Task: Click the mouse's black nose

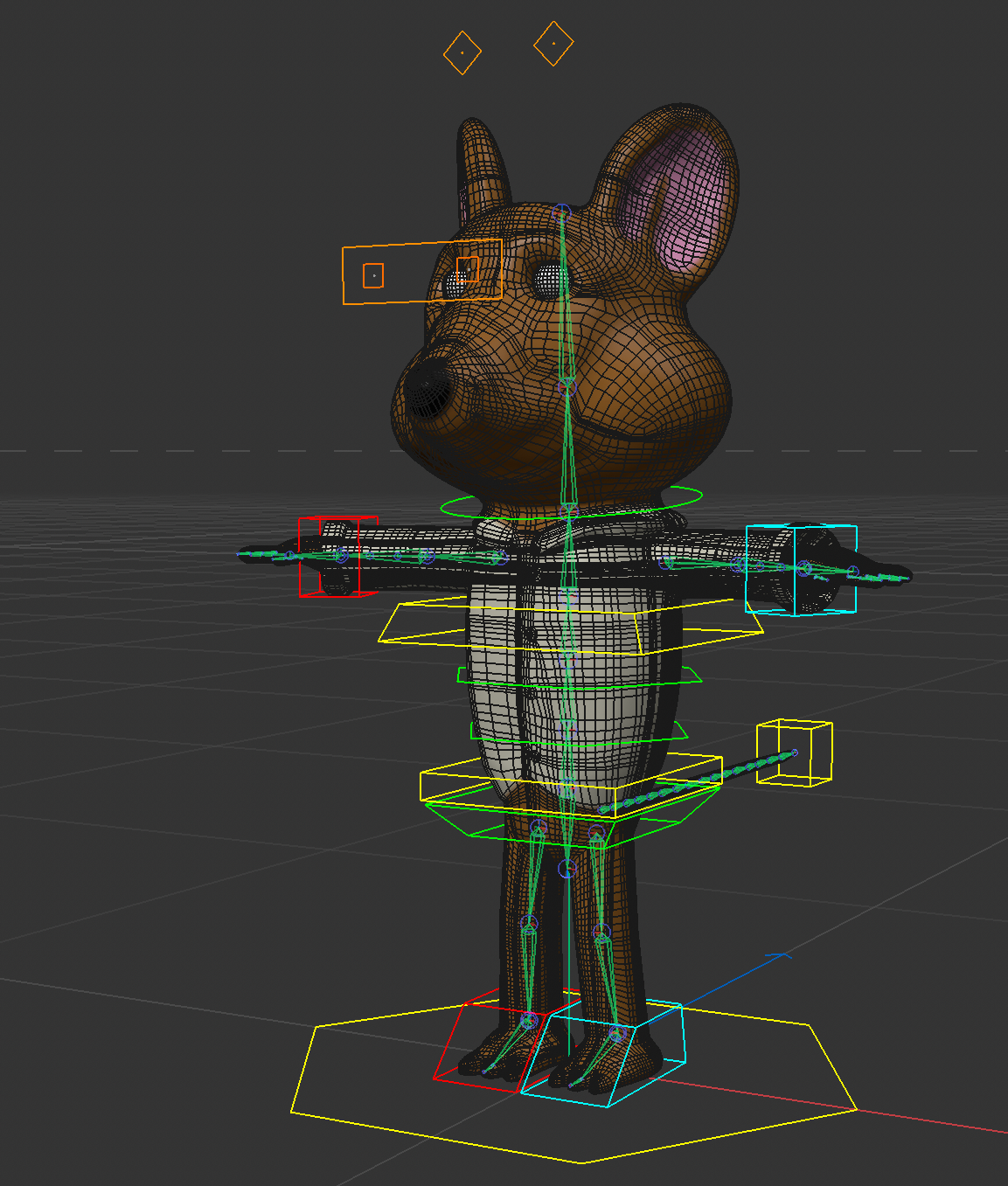Action: (428, 387)
